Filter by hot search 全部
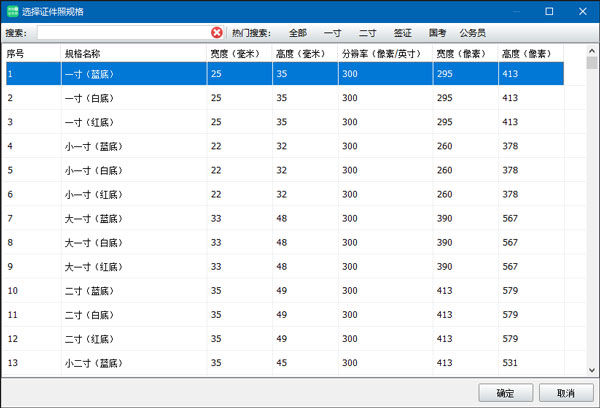Image resolution: width=600 pixels, height=408 pixels. pyautogui.click(x=298, y=33)
